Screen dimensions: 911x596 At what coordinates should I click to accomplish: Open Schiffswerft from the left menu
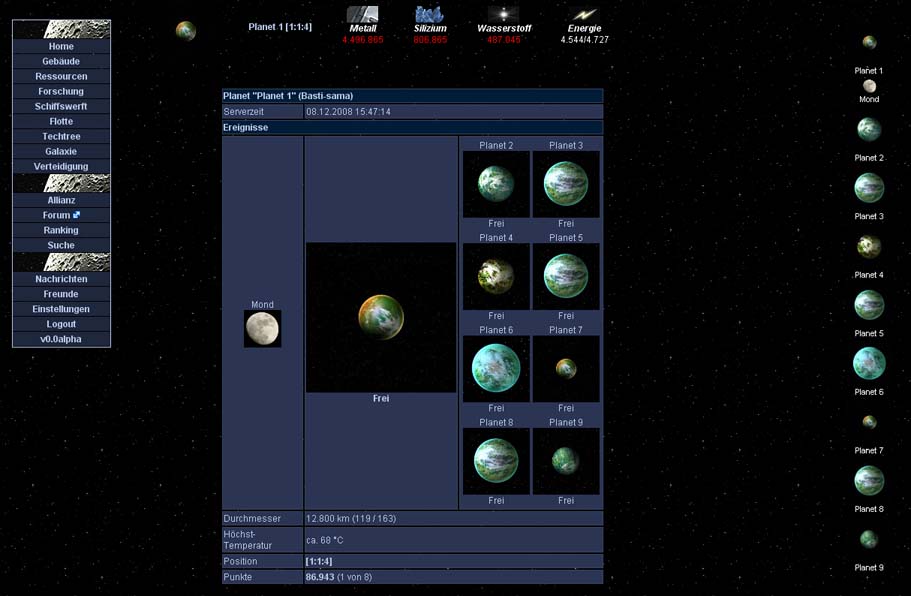(x=61, y=106)
